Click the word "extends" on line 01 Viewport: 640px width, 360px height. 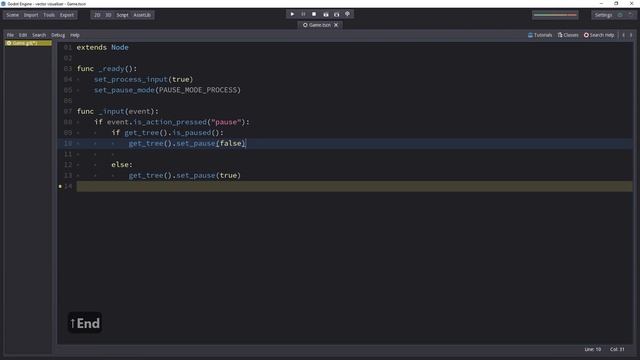click(91, 47)
